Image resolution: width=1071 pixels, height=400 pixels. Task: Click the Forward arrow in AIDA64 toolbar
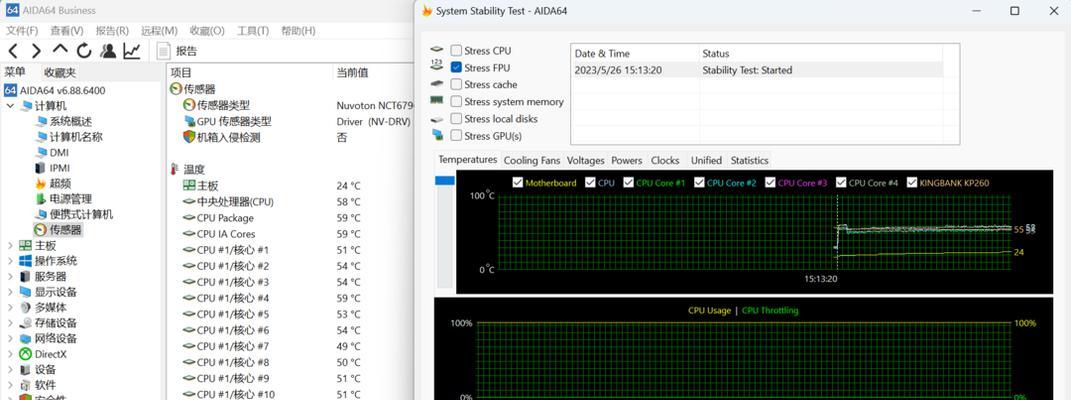[x=36, y=51]
